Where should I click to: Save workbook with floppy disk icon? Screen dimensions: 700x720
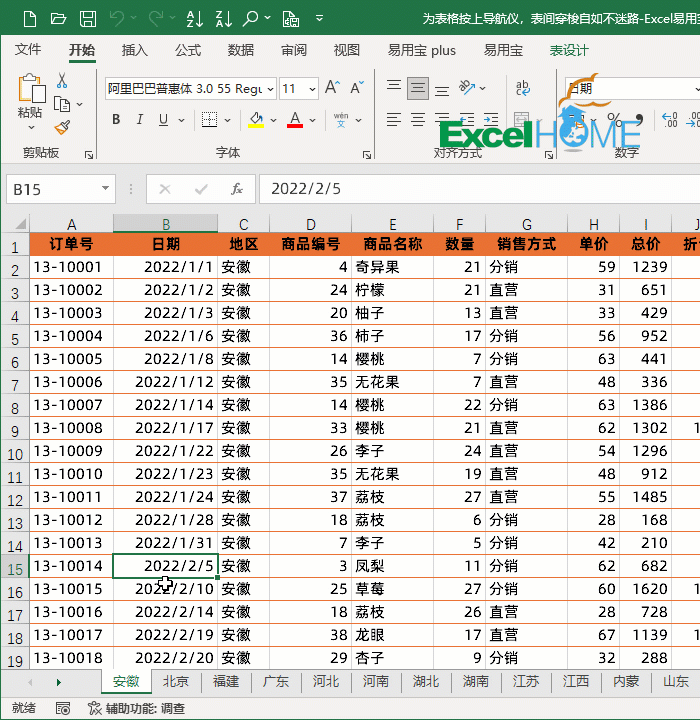pos(88,19)
